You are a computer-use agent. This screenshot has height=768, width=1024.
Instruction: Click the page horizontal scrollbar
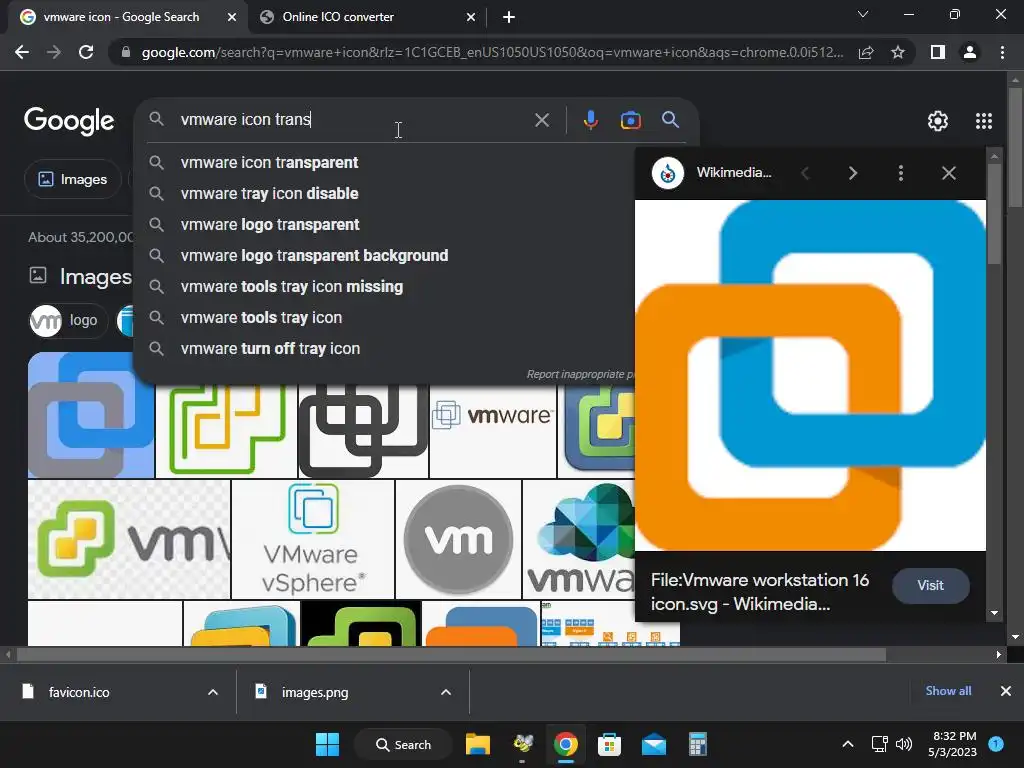[451, 654]
